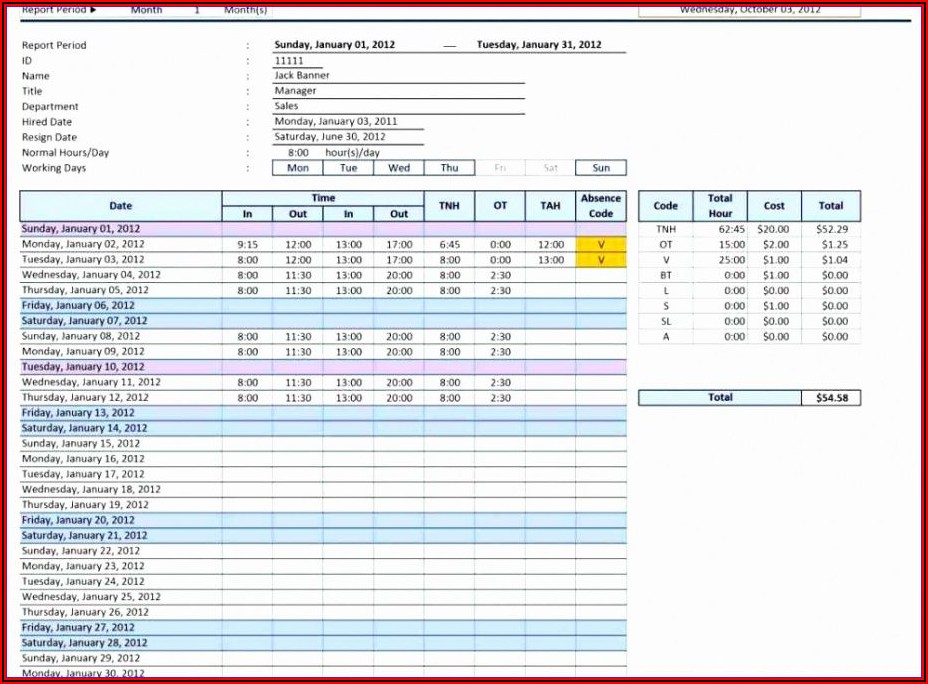Enable the greyed-out Sat working day
This screenshot has height=684, width=928.
pyautogui.click(x=551, y=168)
